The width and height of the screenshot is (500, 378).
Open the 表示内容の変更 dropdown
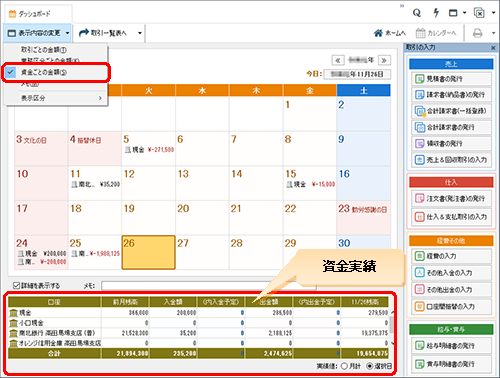point(38,33)
